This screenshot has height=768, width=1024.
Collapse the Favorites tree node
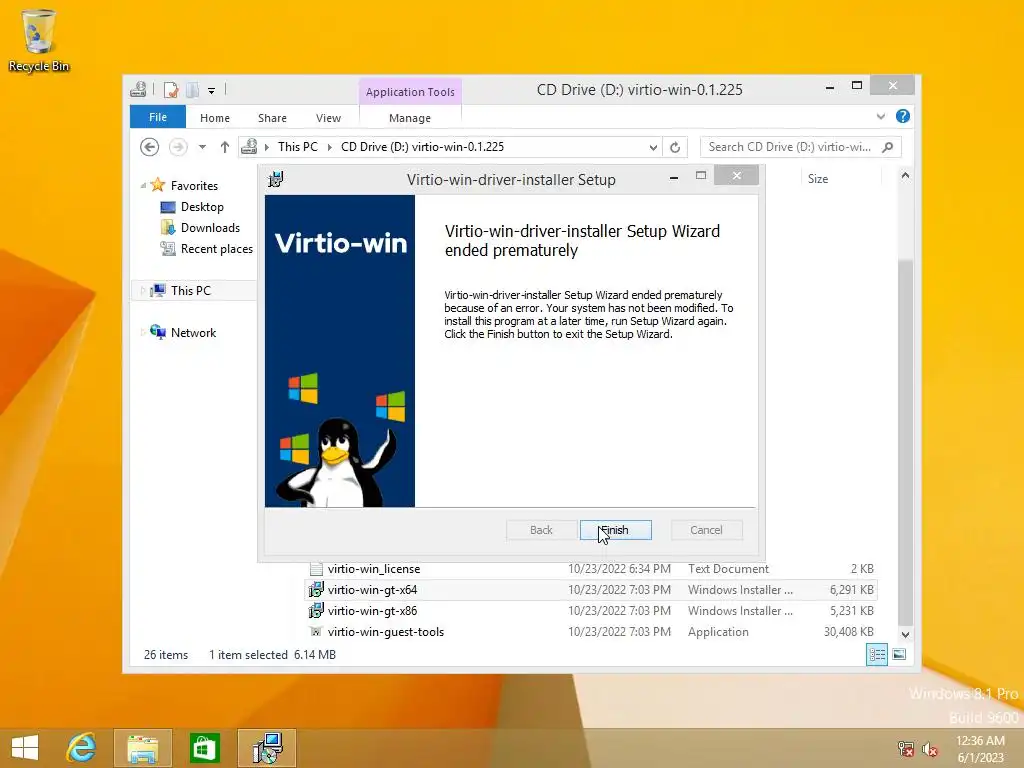(143, 185)
